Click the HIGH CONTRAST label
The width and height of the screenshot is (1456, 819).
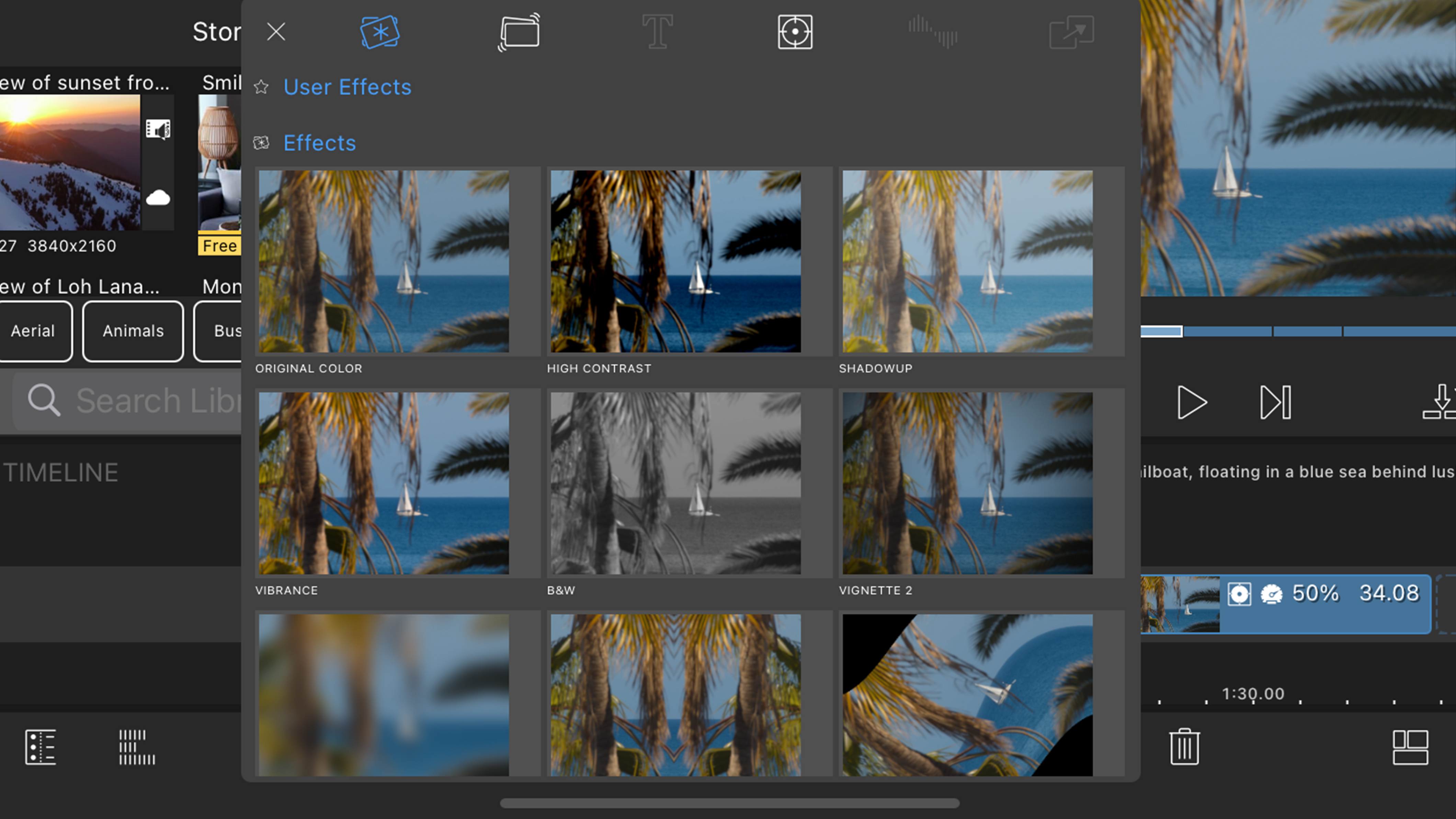(599, 368)
